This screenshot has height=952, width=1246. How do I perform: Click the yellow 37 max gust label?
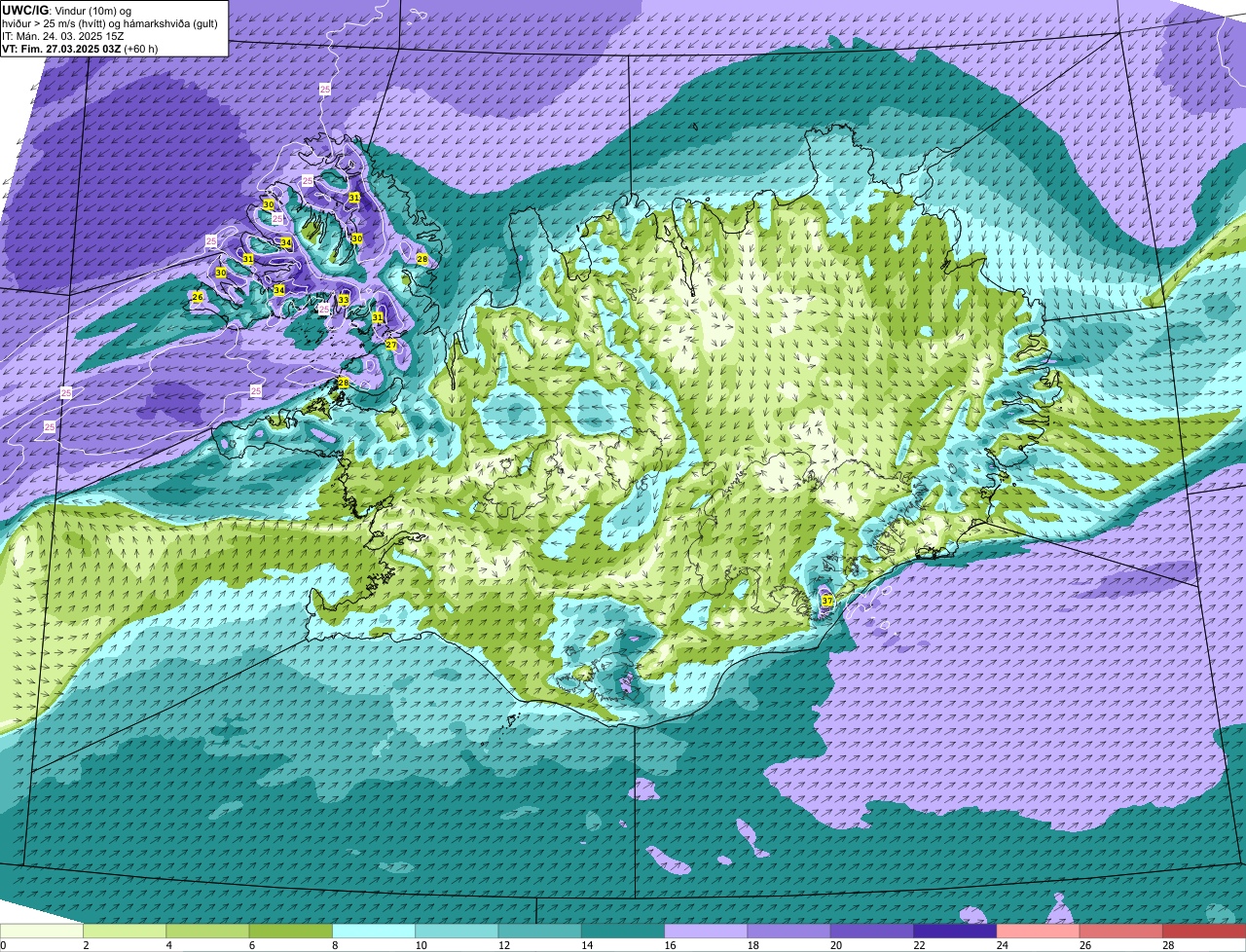pos(826,602)
